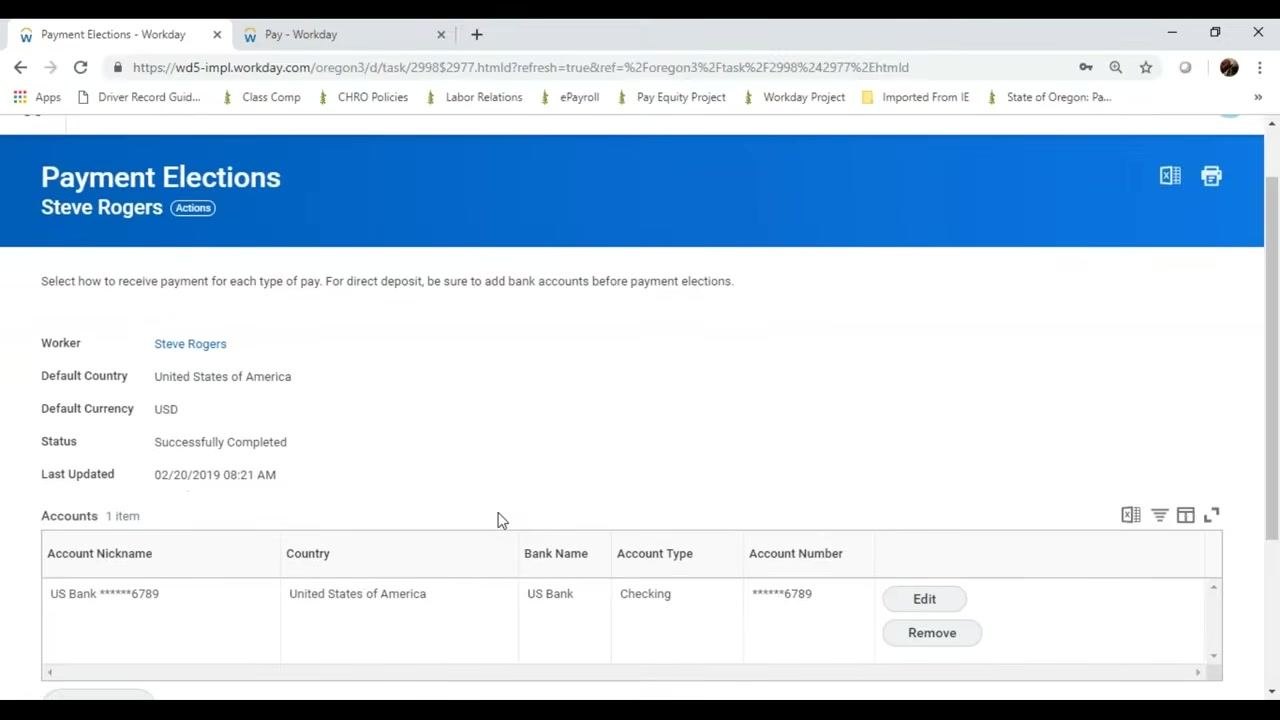Open the Workday Project bookmark

pyautogui.click(x=794, y=97)
